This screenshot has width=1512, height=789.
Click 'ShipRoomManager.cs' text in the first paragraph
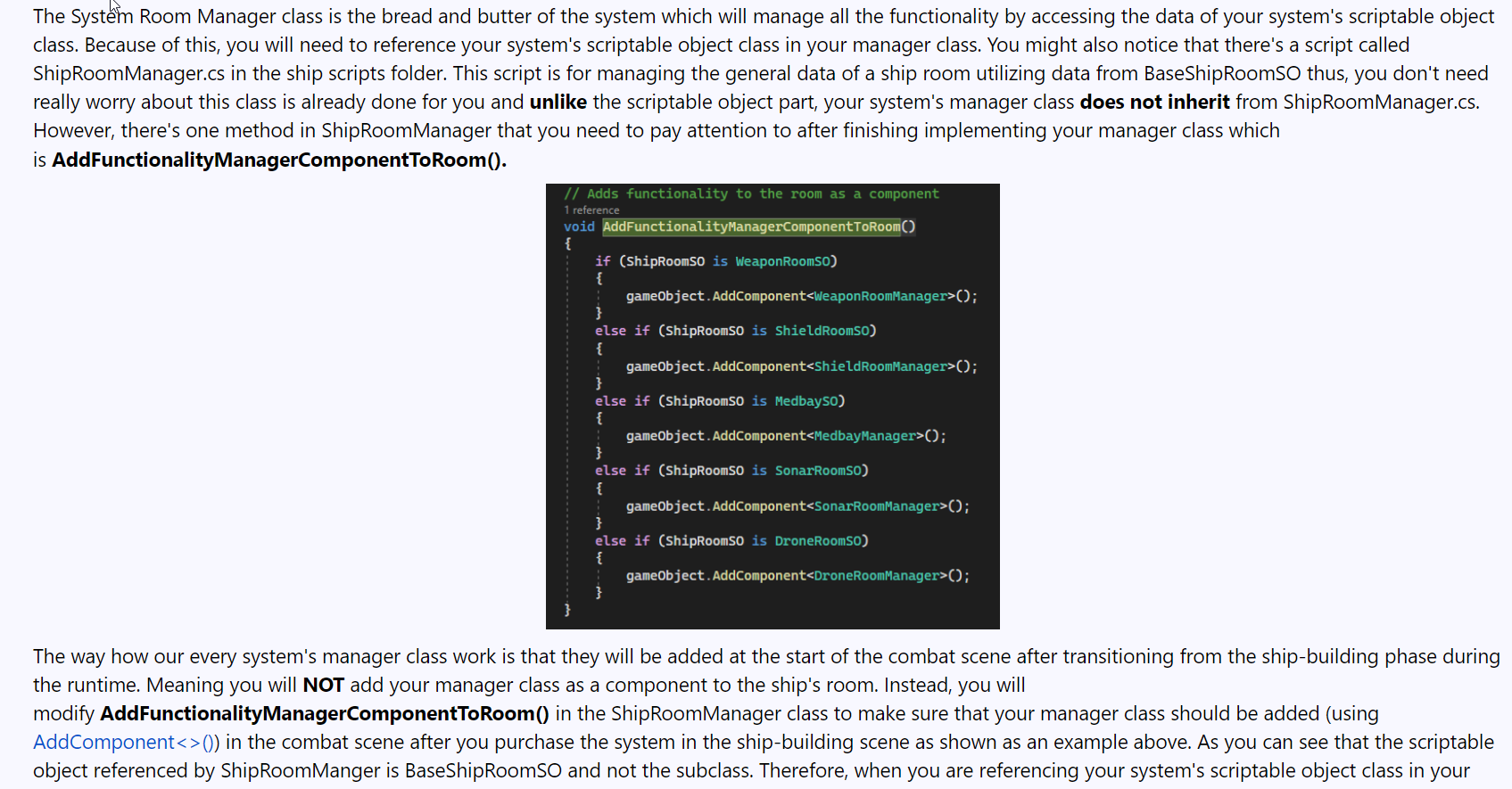129,74
